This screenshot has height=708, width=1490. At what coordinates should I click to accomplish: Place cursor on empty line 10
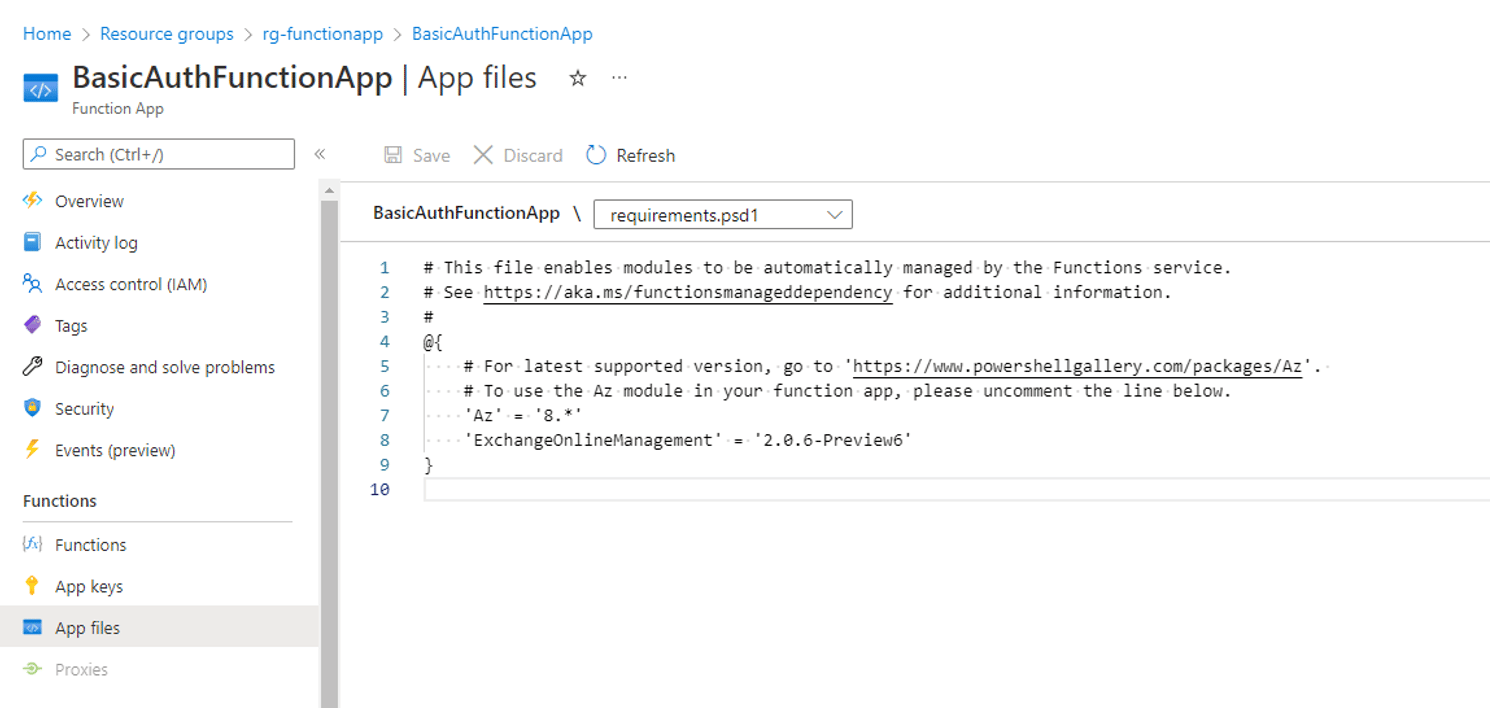[956, 489]
